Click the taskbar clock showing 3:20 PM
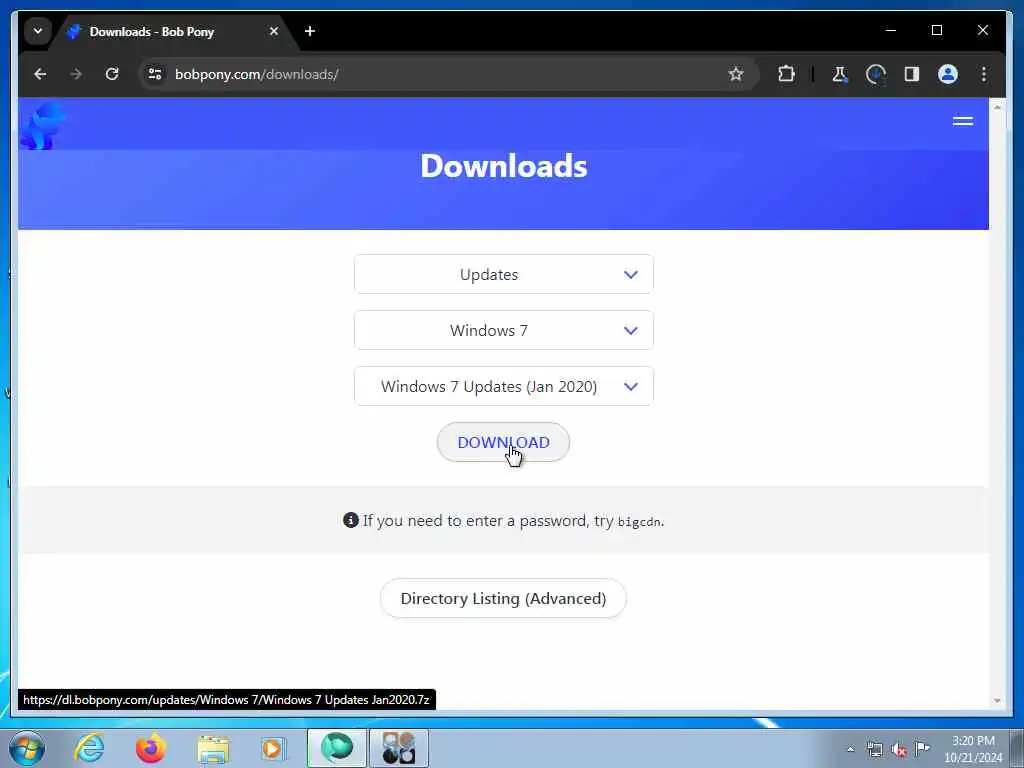The image size is (1024, 768). tap(973, 748)
